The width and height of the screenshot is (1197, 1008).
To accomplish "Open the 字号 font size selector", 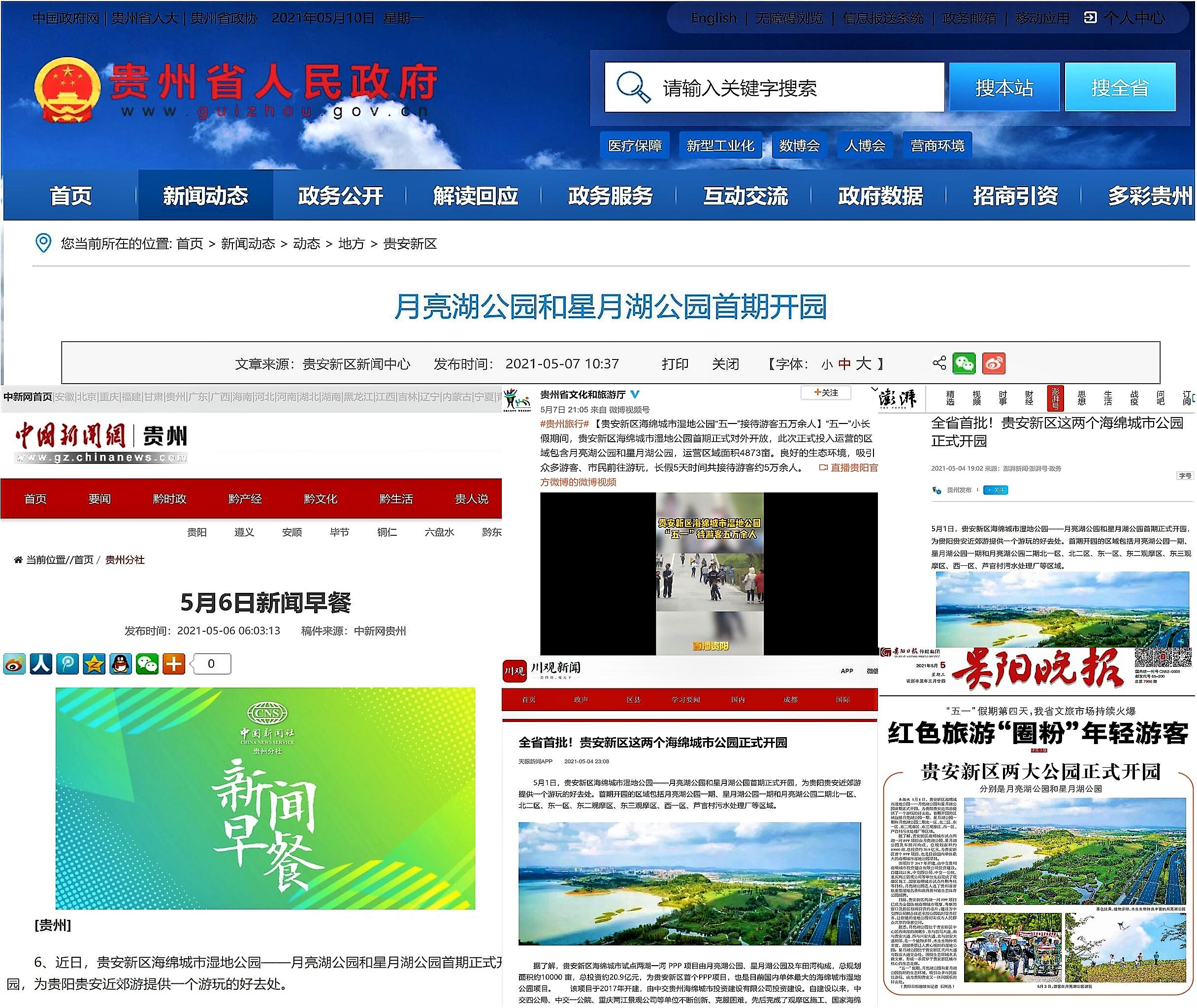I will pyautogui.click(x=1184, y=475).
